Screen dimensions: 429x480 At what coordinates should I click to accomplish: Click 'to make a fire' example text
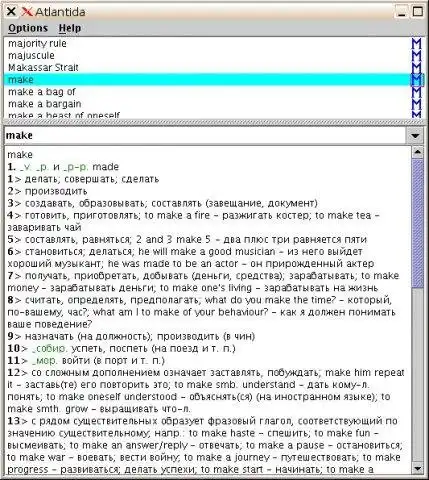tap(177, 215)
